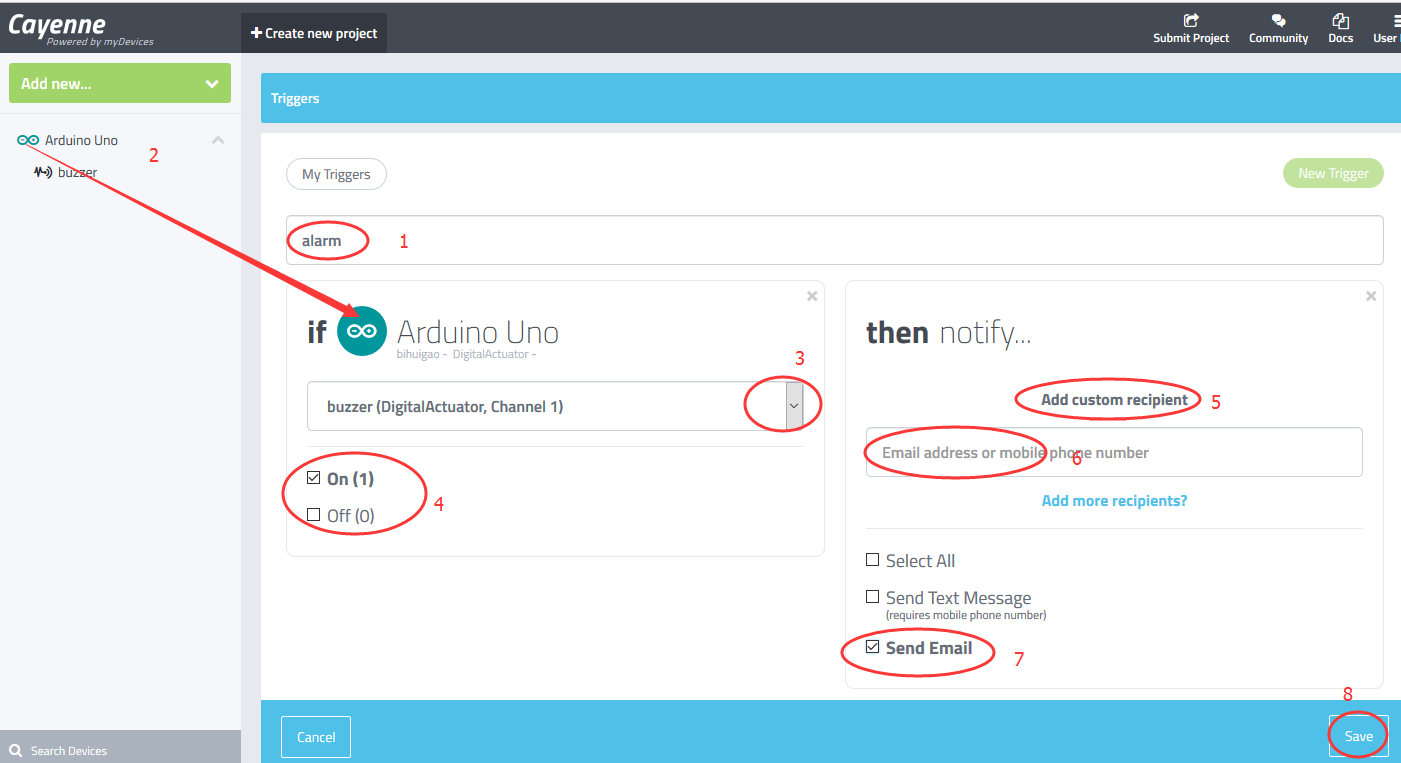This screenshot has height=763, width=1401.
Task: Click the email or phone number field
Action: (x=1114, y=452)
